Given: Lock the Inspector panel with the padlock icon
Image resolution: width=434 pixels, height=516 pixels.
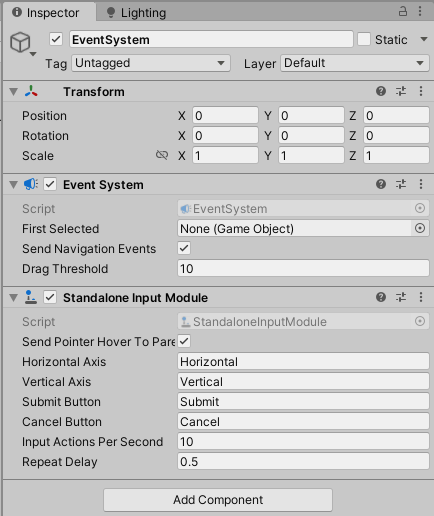Looking at the screenshot, I should [x=403, y=12].
